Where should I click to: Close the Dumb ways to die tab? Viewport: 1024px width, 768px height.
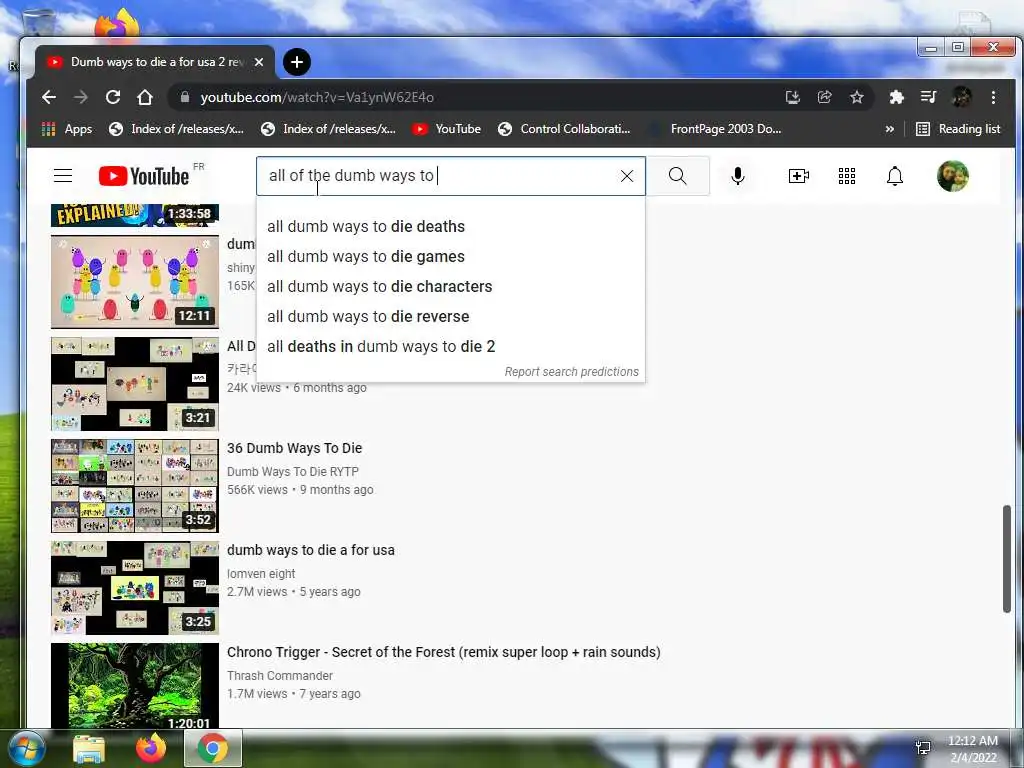(x=259, y=62)
